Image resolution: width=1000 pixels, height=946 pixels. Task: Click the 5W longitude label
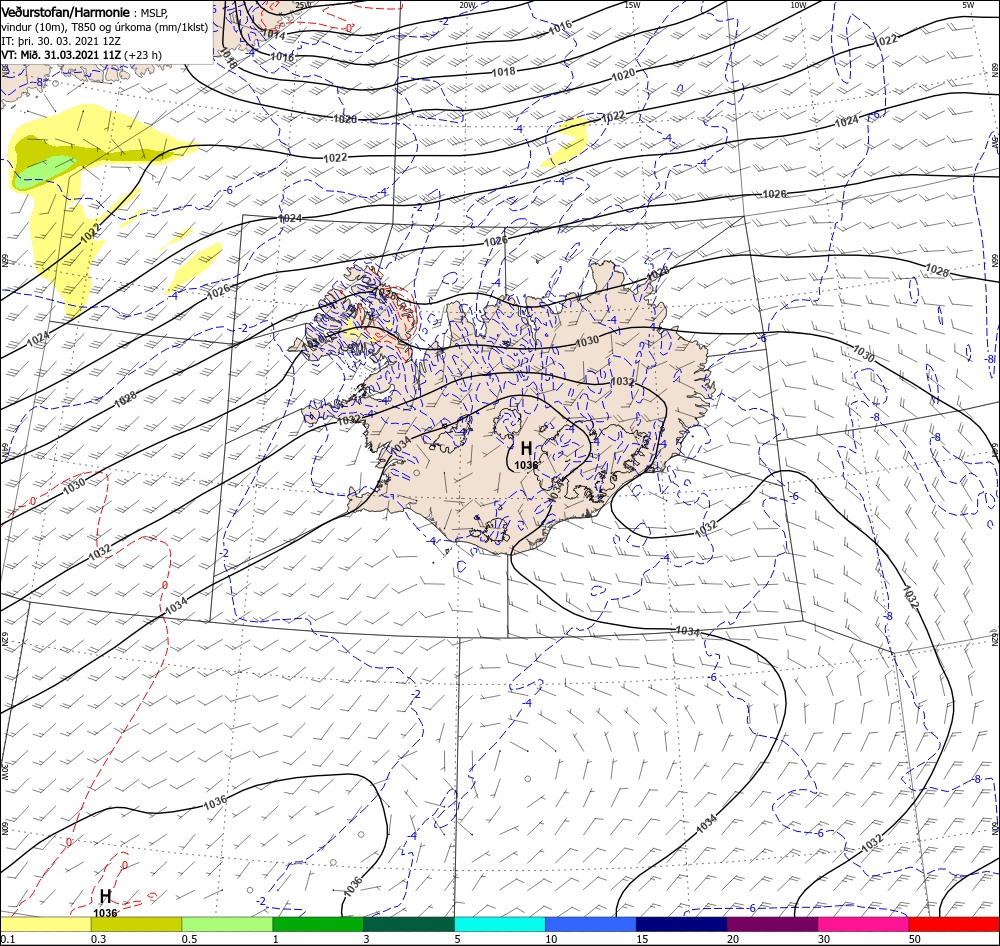point(968,5)
